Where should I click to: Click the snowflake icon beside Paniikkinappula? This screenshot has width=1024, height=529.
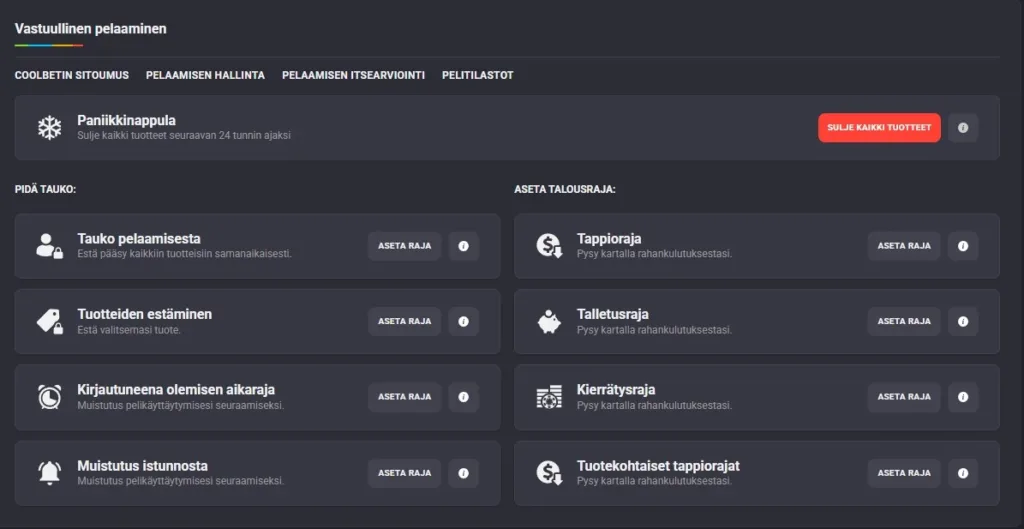49,128
